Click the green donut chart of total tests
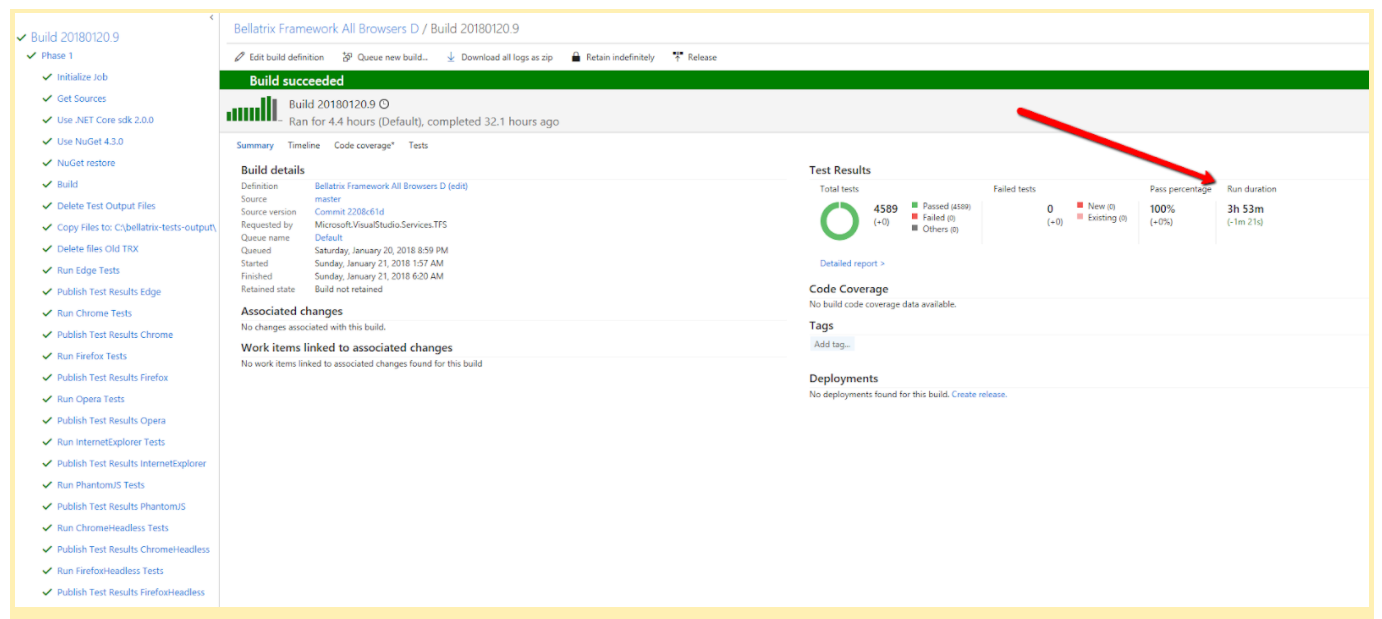Screen dimensions: 1382x619 click(x=839, y=221)
